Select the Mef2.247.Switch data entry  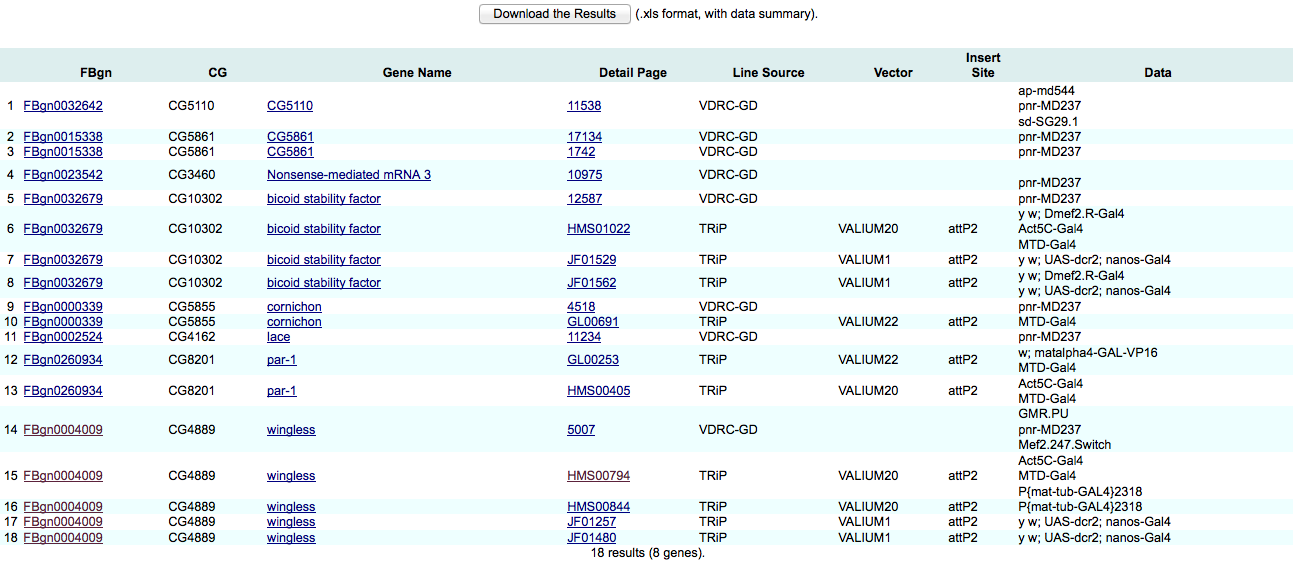pos(1064,445)
